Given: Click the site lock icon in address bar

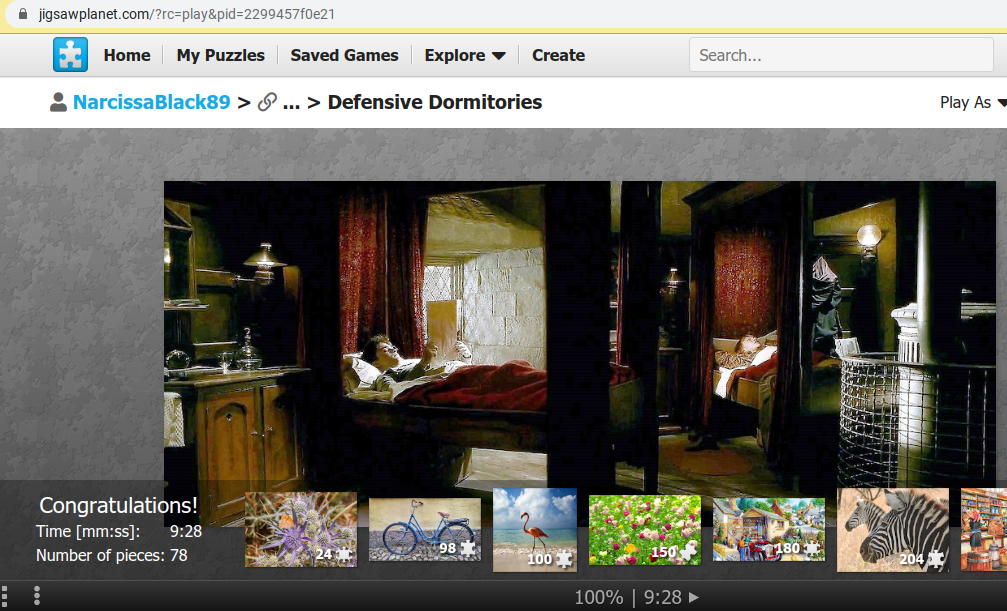Looking at the screenshot, I should [23, 13].
